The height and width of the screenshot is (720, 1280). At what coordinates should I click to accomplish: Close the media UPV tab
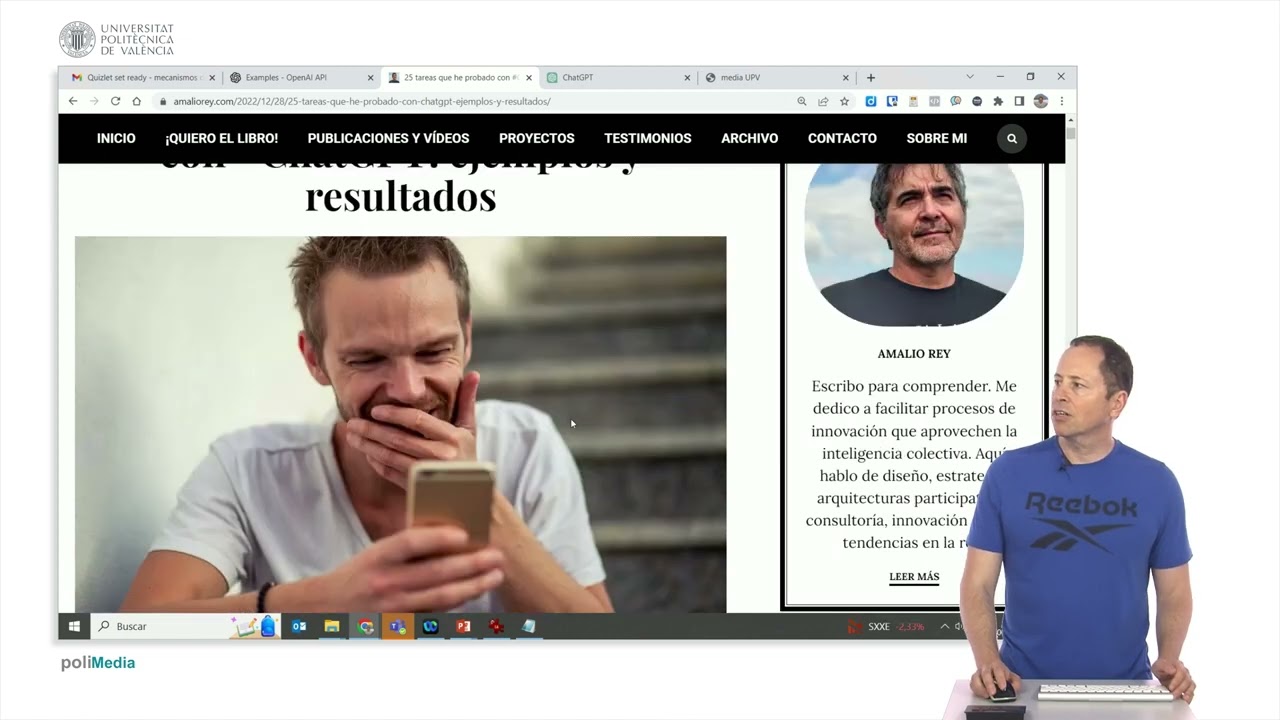(845, 77)
